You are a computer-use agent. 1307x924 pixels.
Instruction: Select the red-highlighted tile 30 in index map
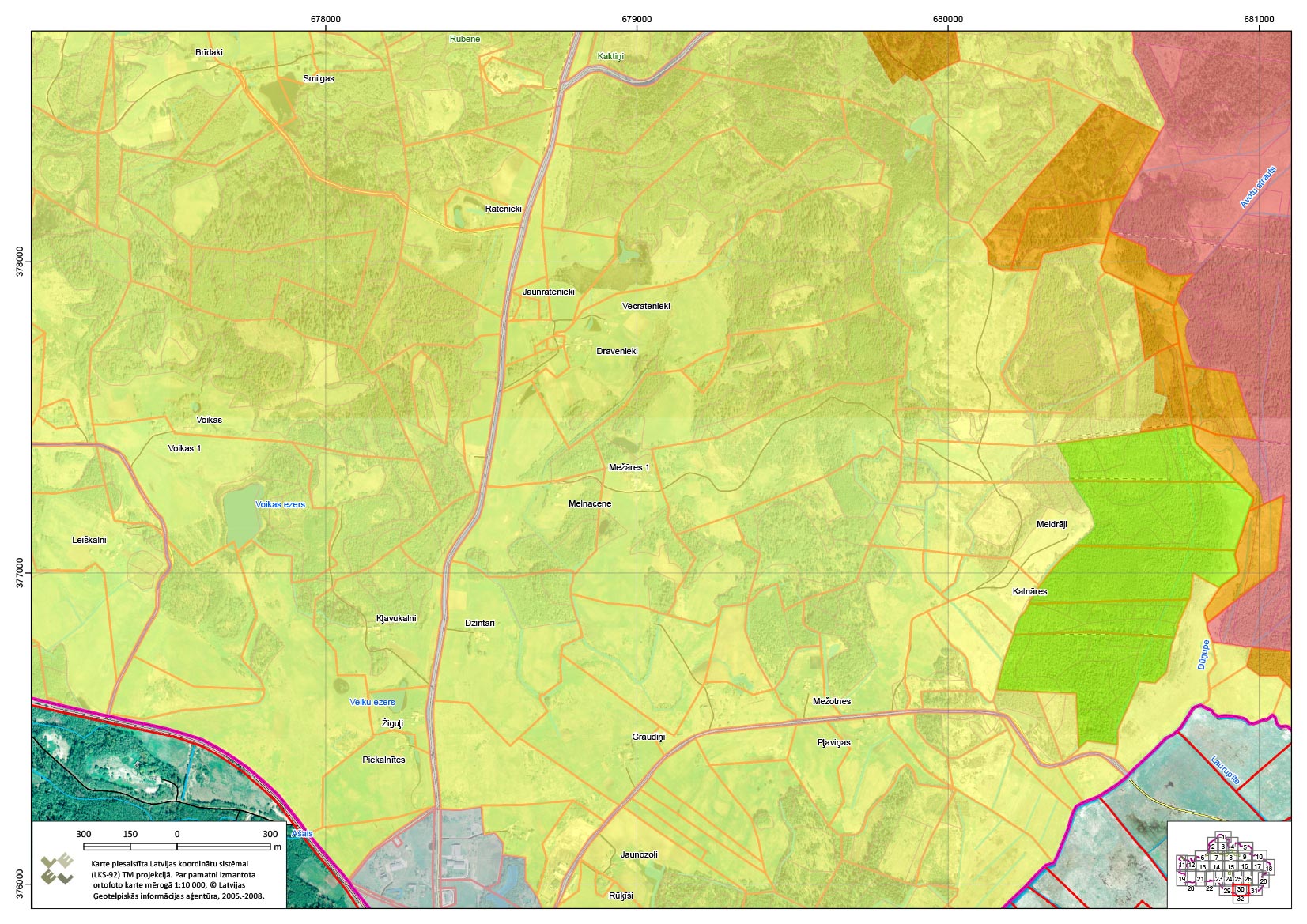1241,889
